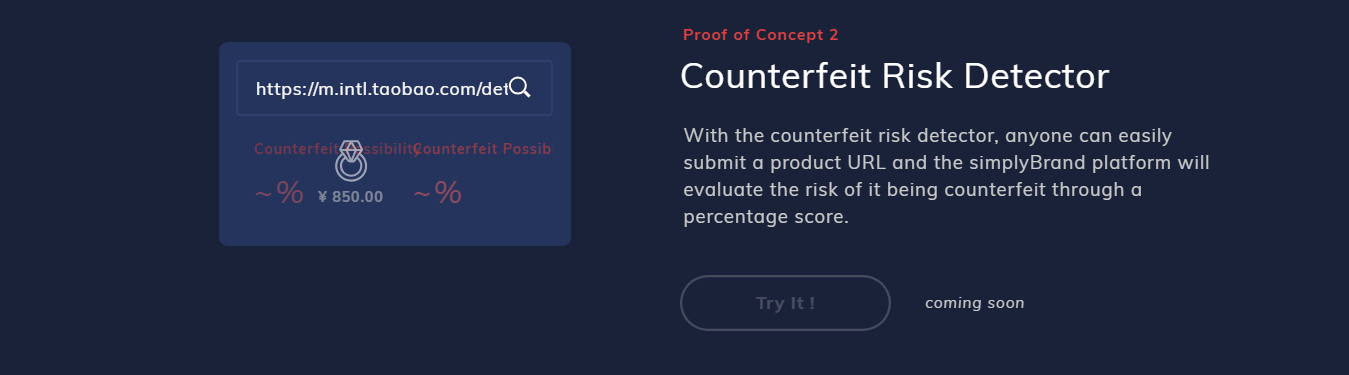This screenshot has height=375, width=1349.
Task: Click the left "Counterfeit Possibility" label
Action: pos(336,149)
